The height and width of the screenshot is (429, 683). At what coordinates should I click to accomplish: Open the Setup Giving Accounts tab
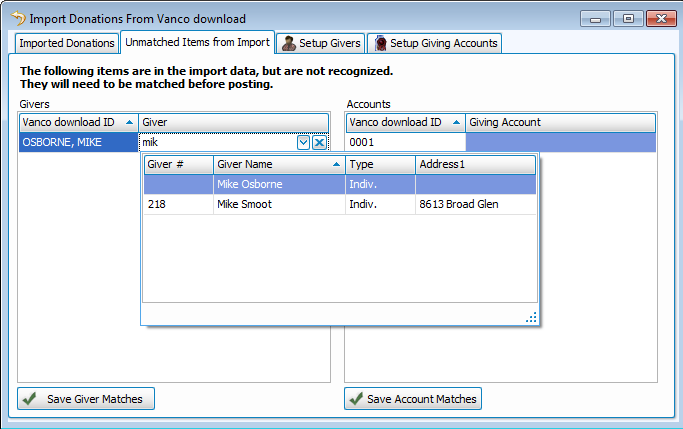(x=434, y=43)
